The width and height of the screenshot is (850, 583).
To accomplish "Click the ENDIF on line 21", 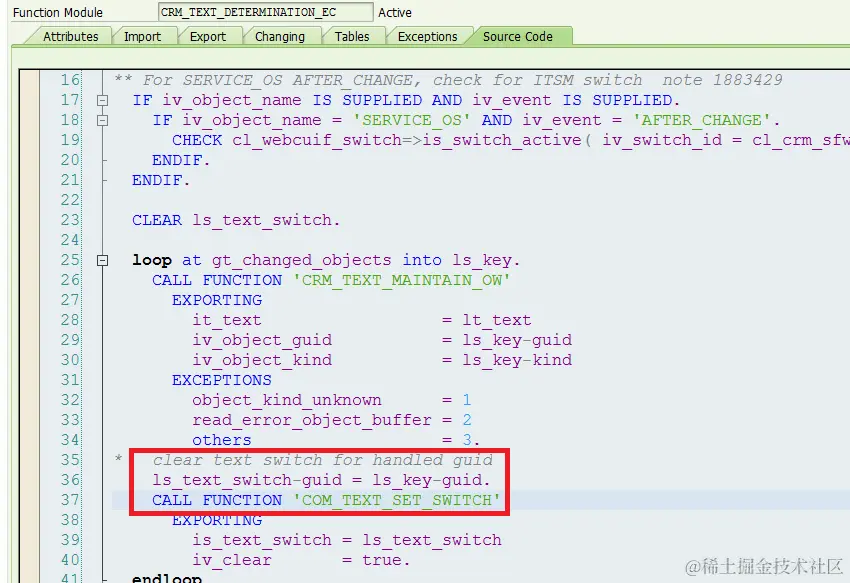I will [161, 181].
